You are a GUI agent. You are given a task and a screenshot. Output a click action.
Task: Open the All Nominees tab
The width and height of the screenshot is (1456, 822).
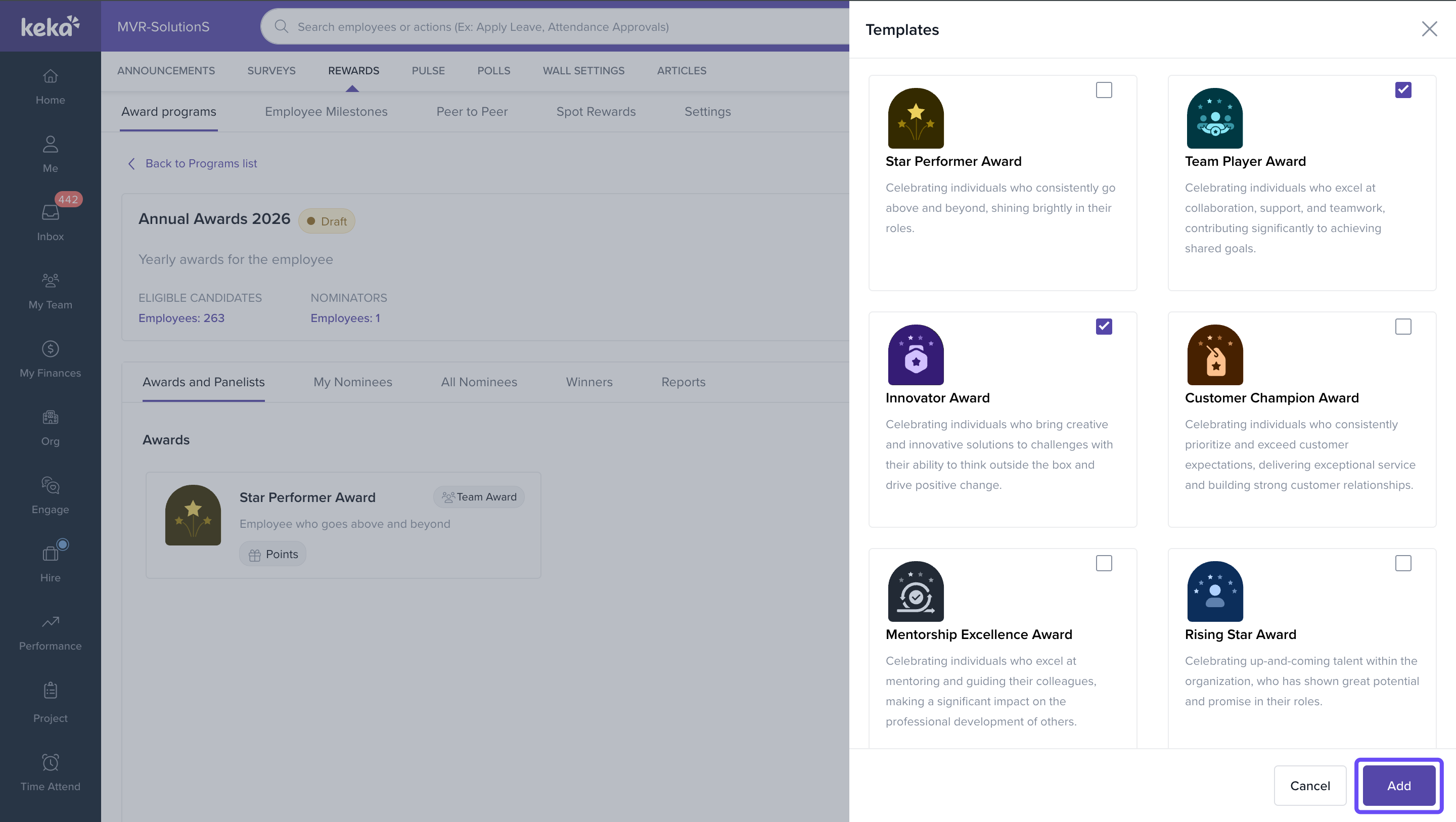click(x=479, y=382)
